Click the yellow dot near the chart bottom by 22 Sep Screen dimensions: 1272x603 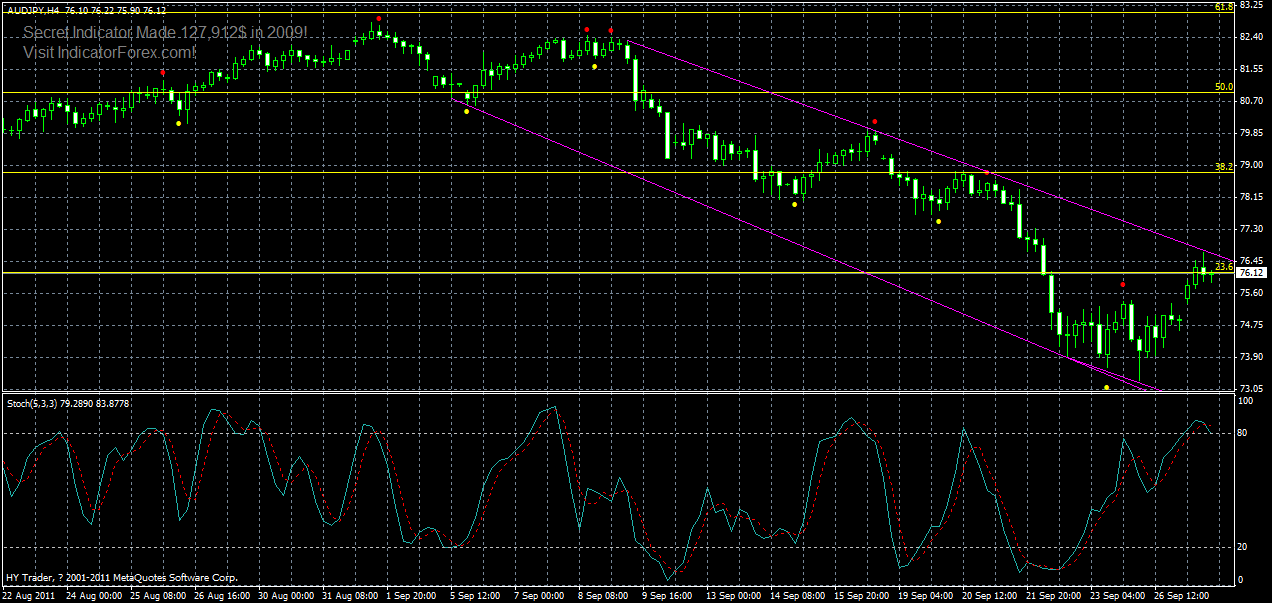tap(1107, 387)
